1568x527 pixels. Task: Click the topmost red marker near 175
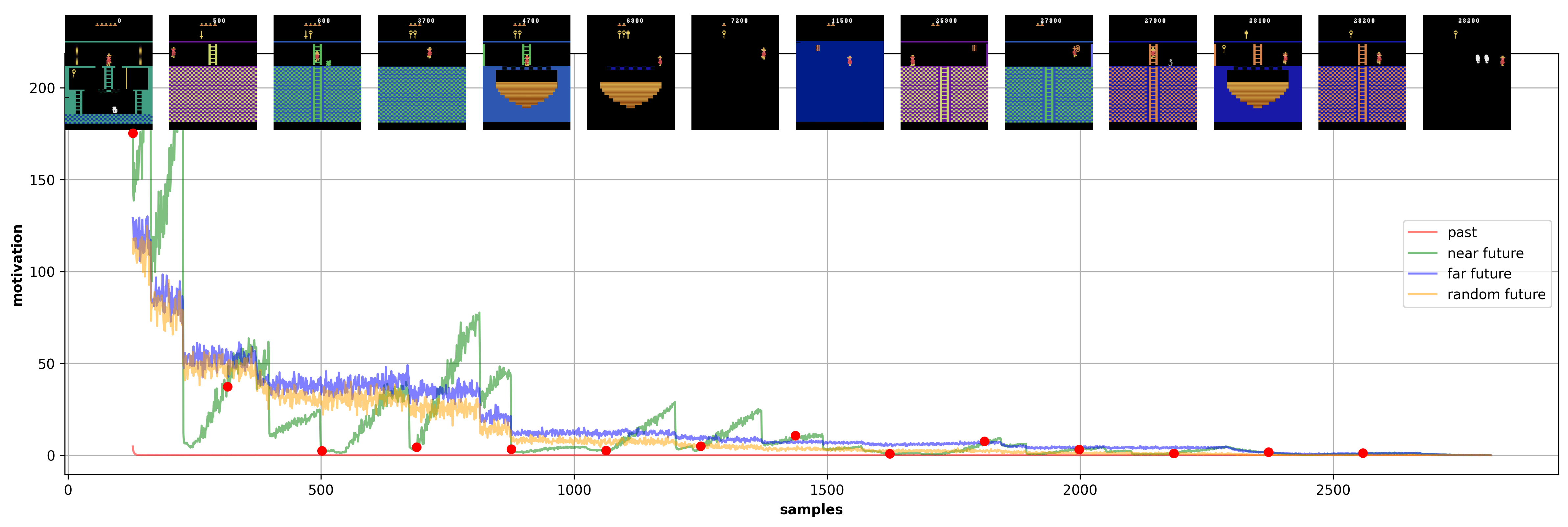tap(133, 133)
